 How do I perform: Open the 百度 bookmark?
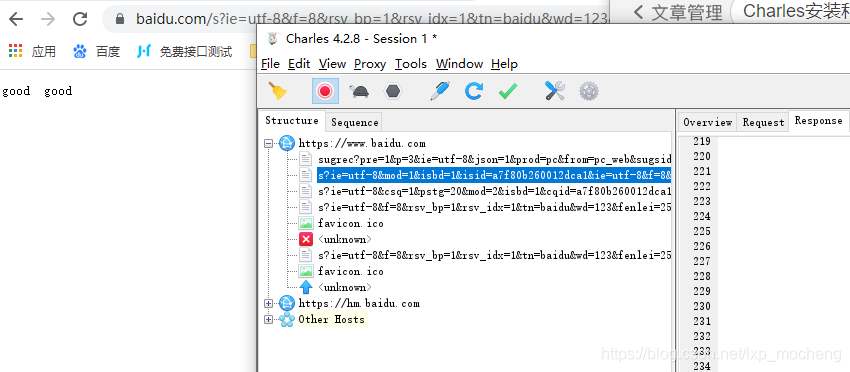(96, 52)
